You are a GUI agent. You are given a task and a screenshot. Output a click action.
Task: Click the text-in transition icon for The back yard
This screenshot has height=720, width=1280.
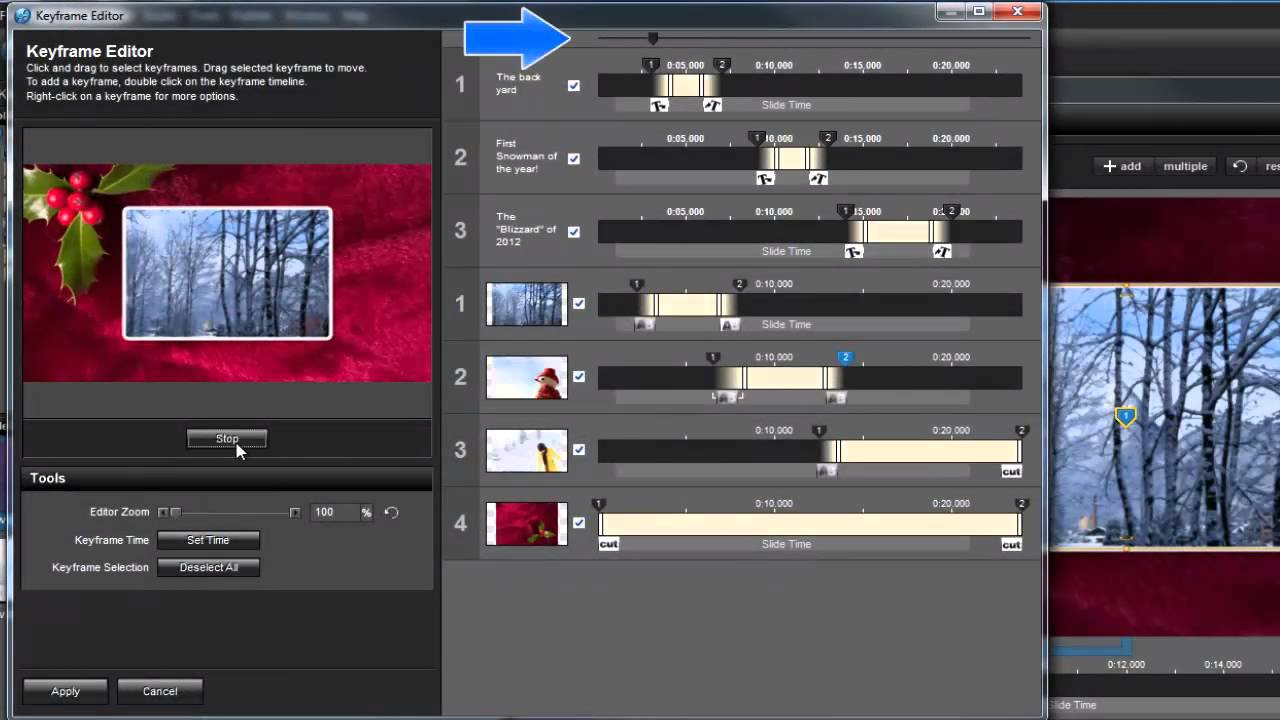coord(659,105)
